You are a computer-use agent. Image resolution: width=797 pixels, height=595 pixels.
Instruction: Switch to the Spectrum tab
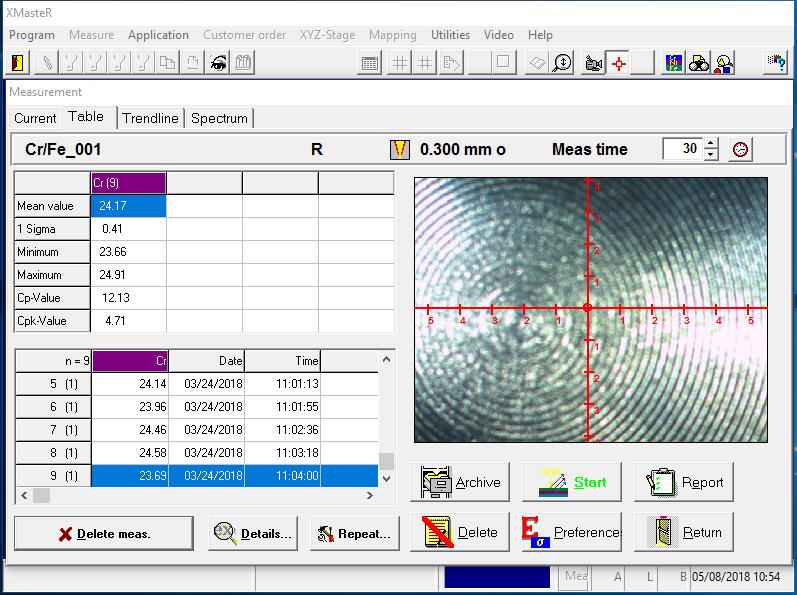point(219,118)
